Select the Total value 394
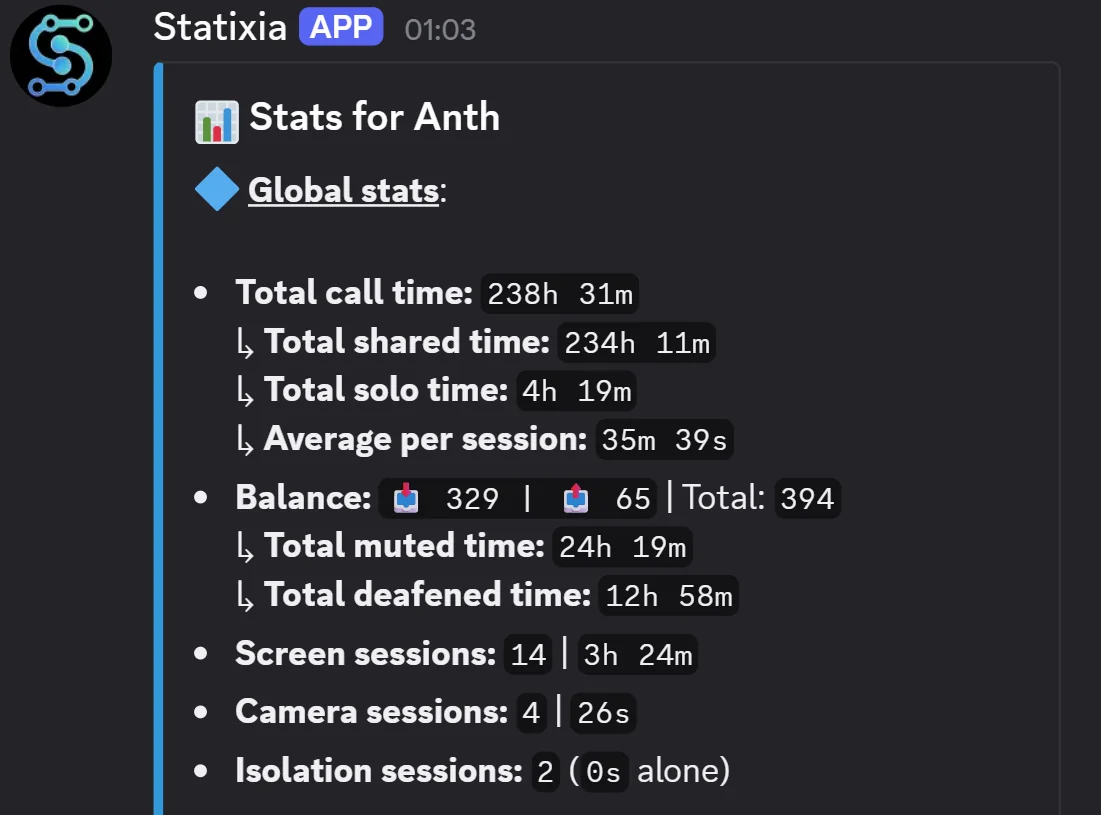This screenshot has width=1101, height=815. click(809, 498)
